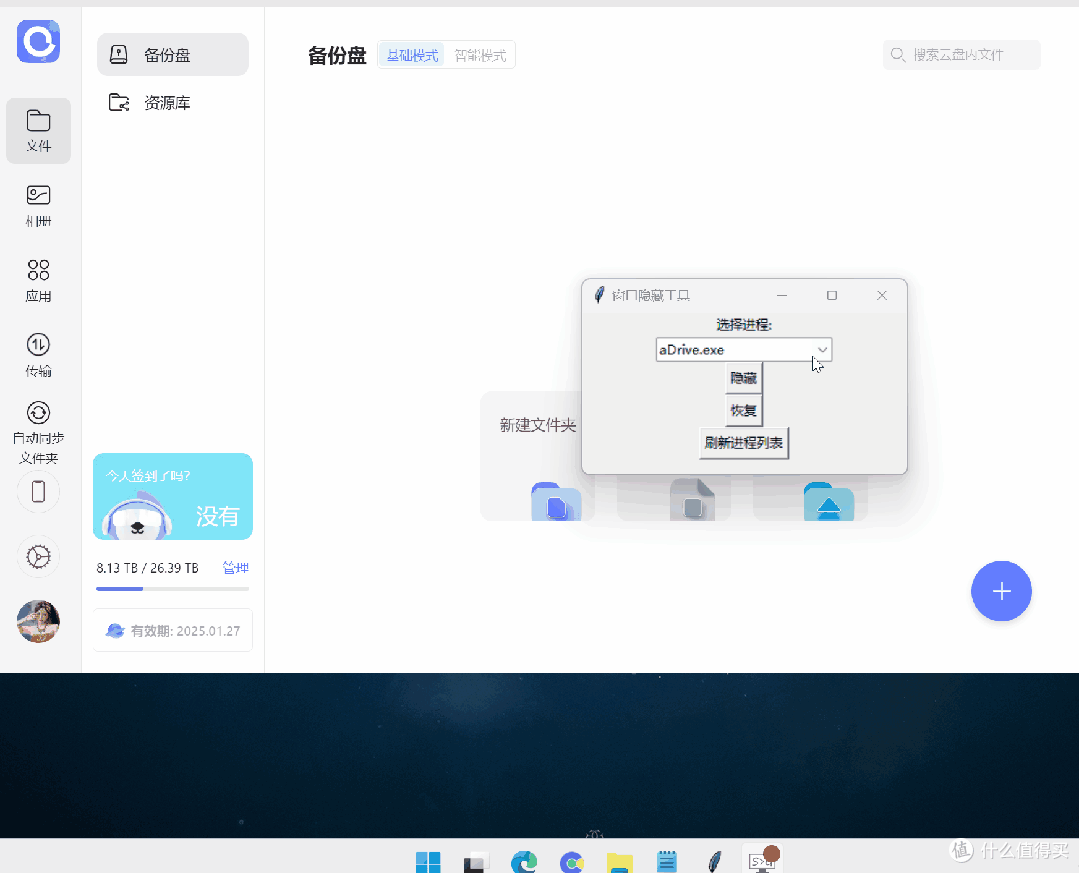The height and width of the screenshot is (873, 1079).
Task: Click the 刷新进程列表 button
Action: click(x=744, y=443)
